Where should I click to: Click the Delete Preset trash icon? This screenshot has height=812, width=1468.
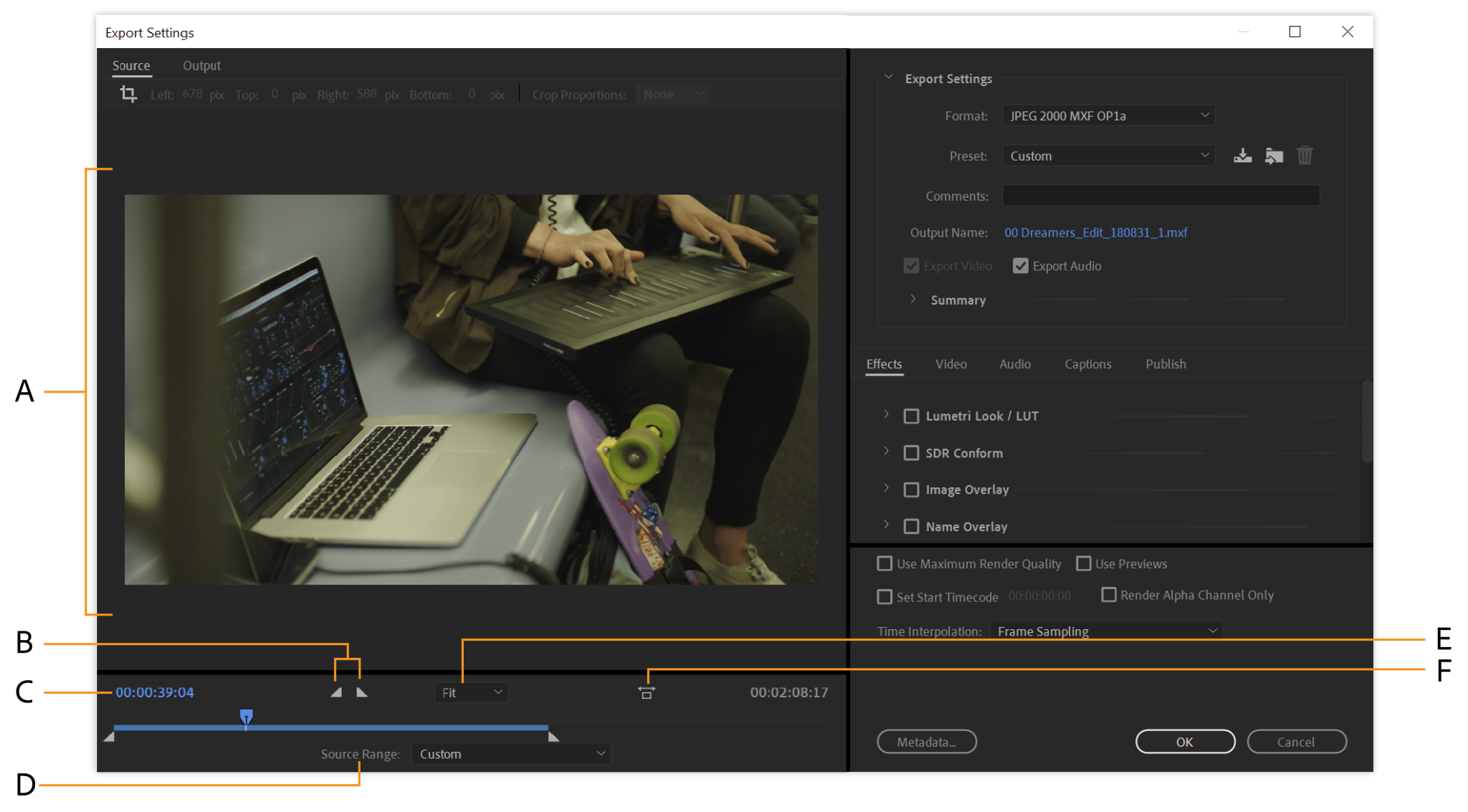pyautogui.click(x=1305, y=155)
